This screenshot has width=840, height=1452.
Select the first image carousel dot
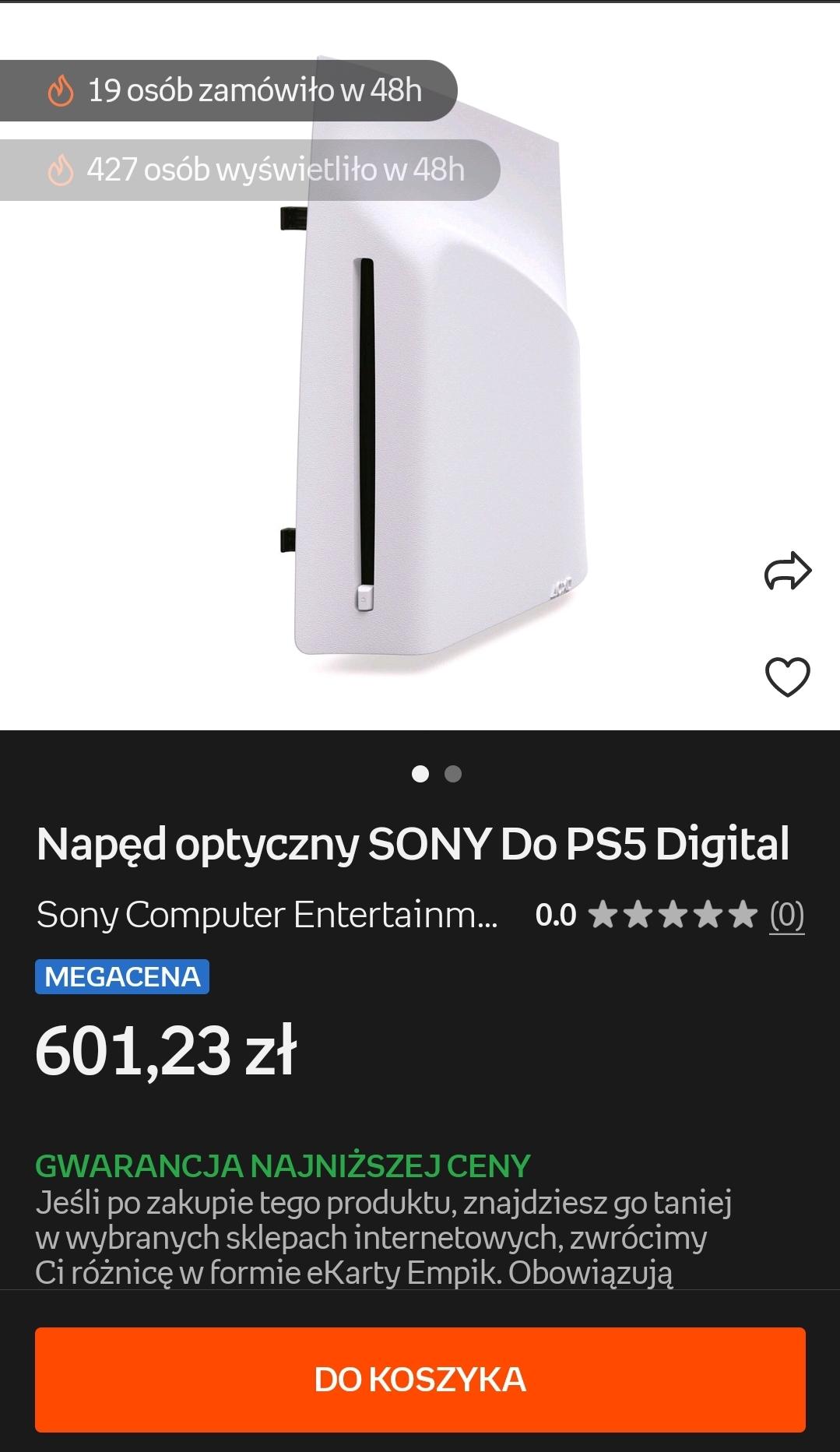click(x=420, y=774)
